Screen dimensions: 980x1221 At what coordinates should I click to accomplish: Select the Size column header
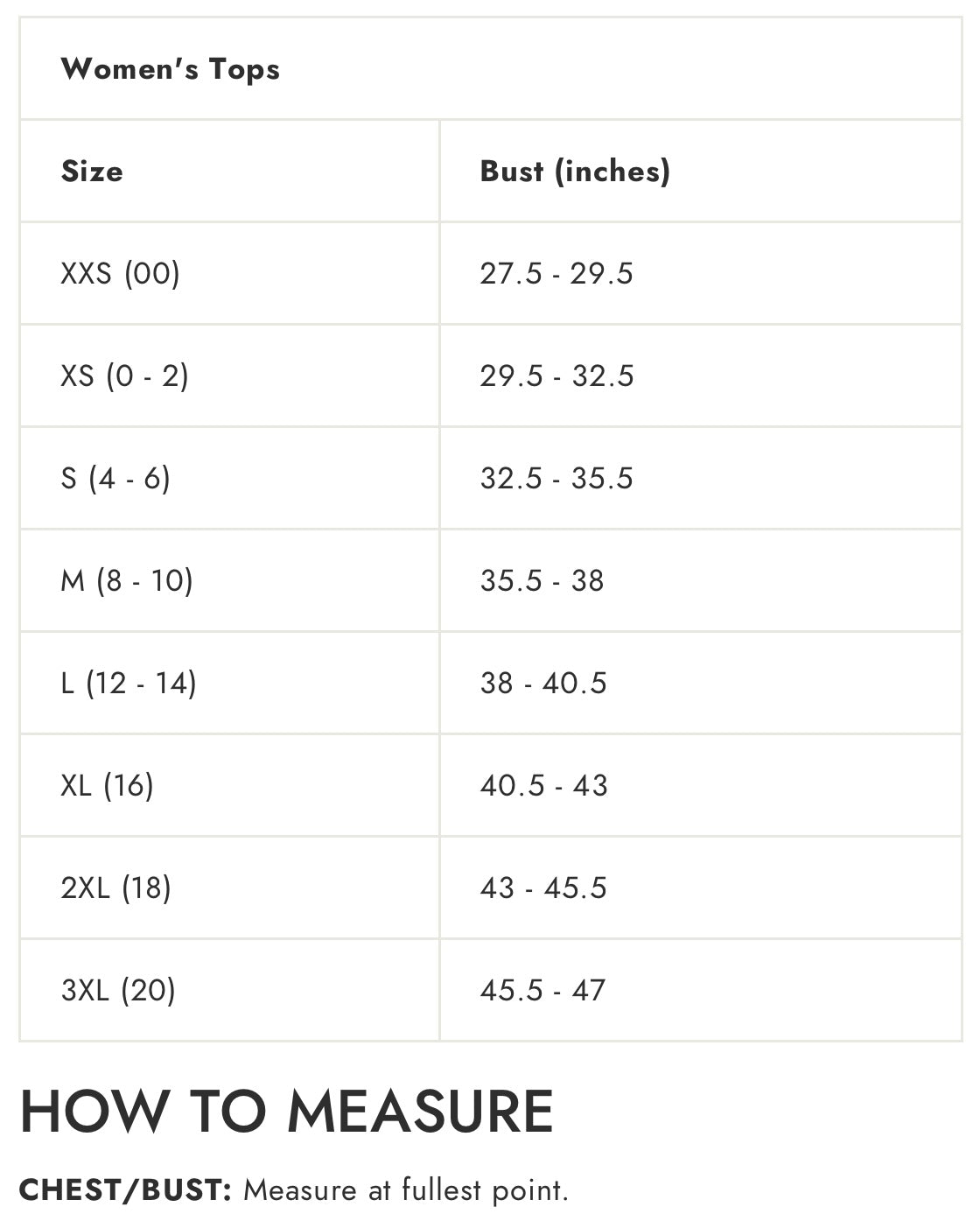coord(92,172)
